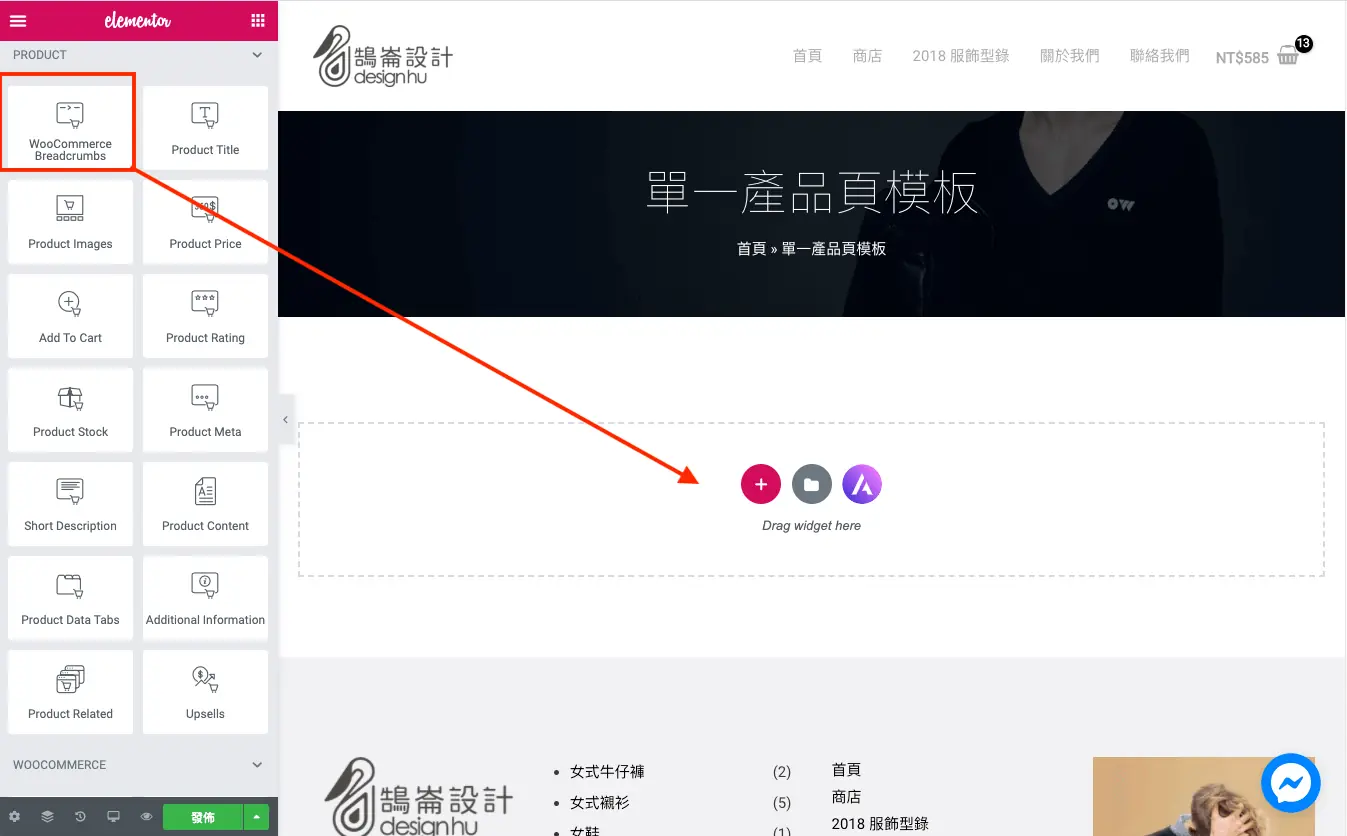Select the Product Data Tabs widget
Image resolution: width=1347 pixels, height=836 pixels.
coord(70,598)
